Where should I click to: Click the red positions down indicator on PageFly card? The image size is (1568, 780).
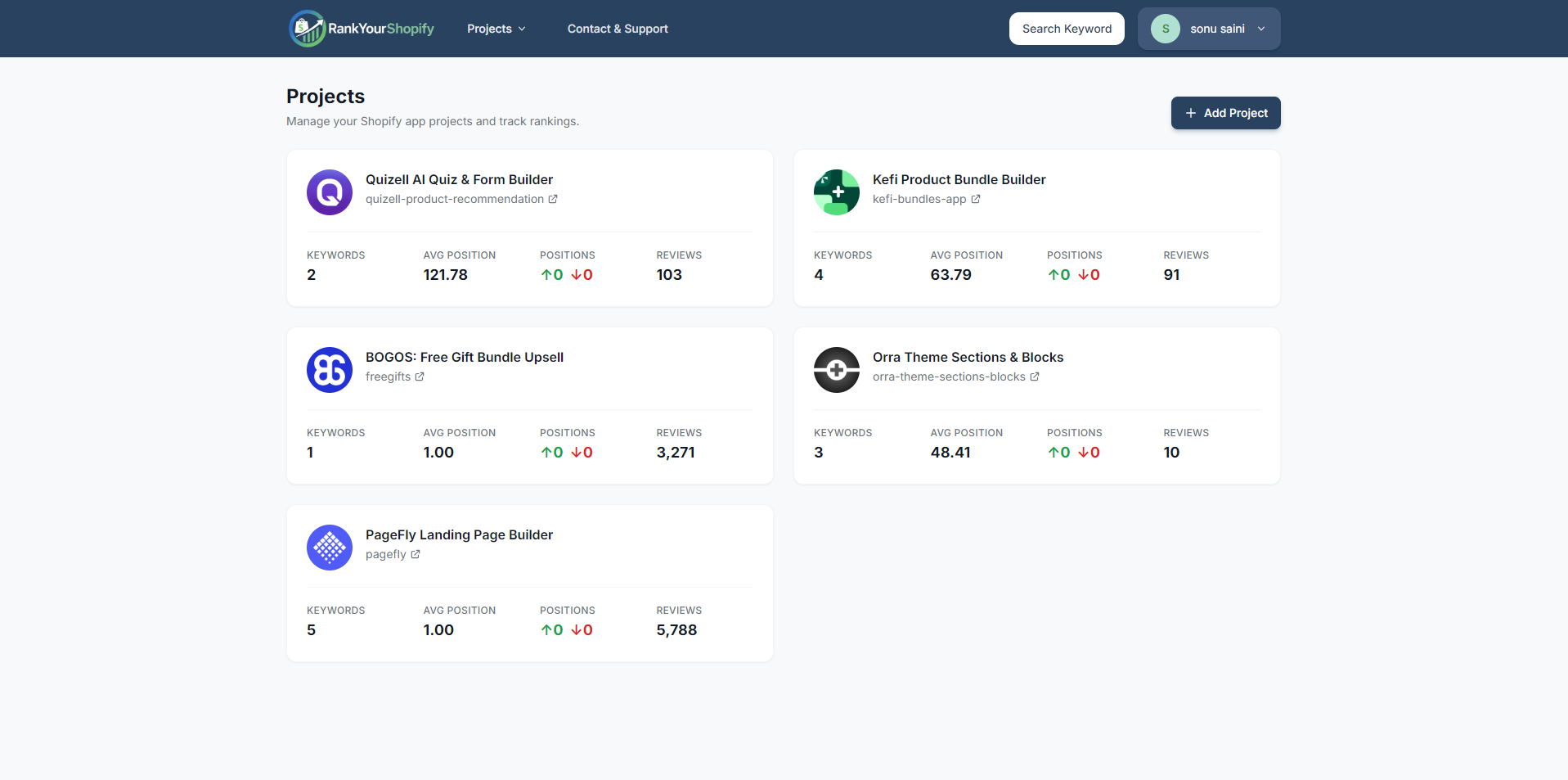pos(582,629)
